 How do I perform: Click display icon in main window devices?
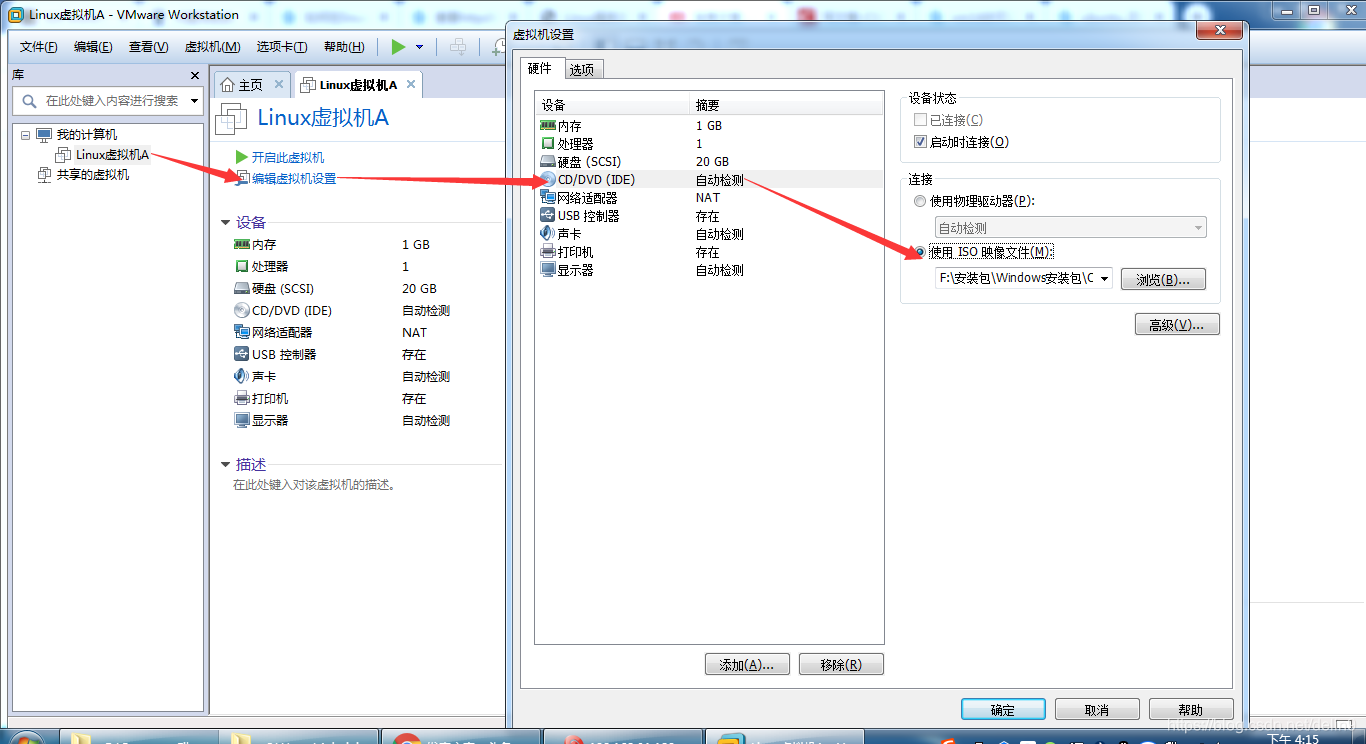pyautogui.click(x=241, y=420)
